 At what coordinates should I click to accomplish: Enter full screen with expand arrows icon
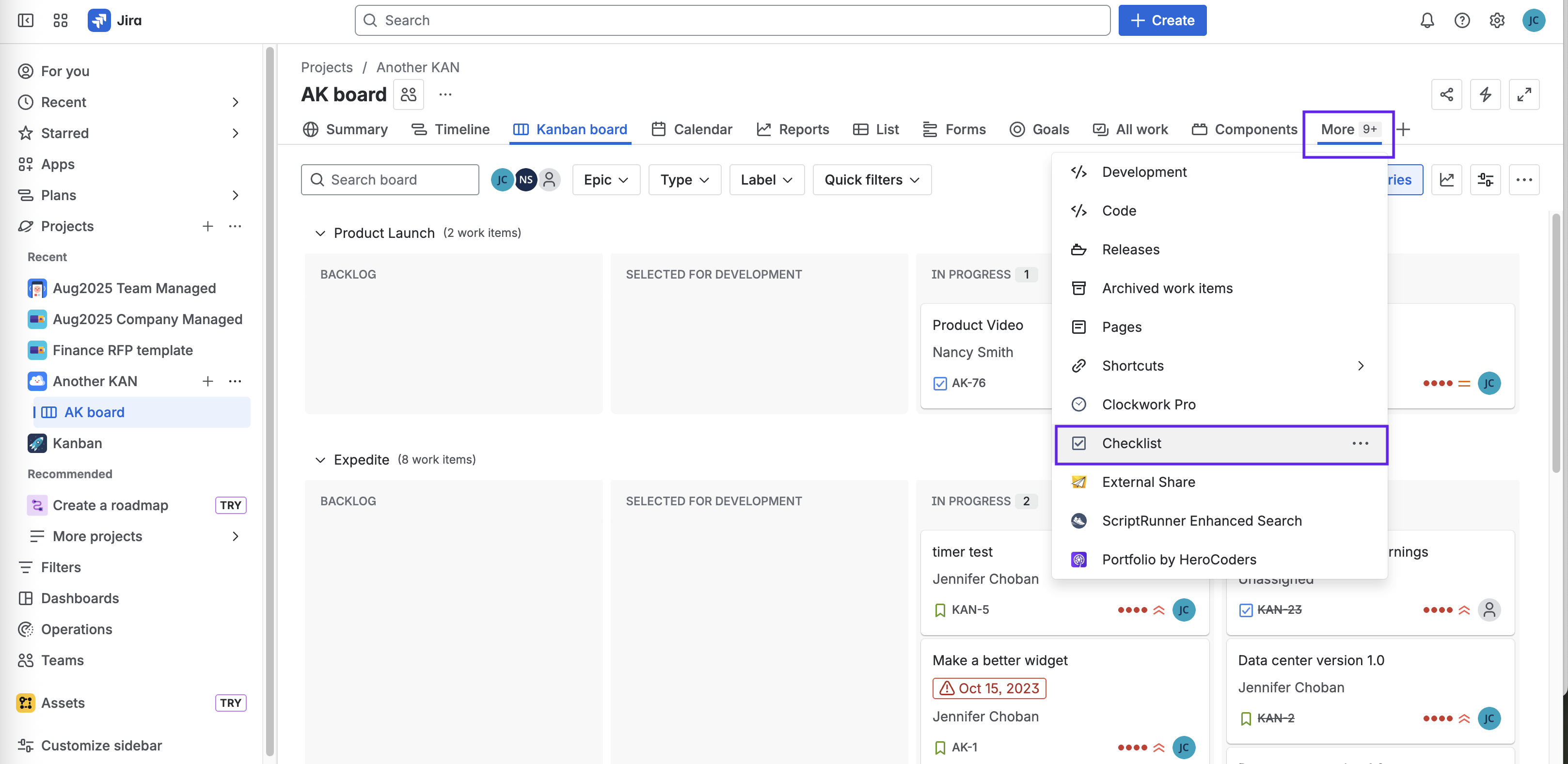[1524, 94]
